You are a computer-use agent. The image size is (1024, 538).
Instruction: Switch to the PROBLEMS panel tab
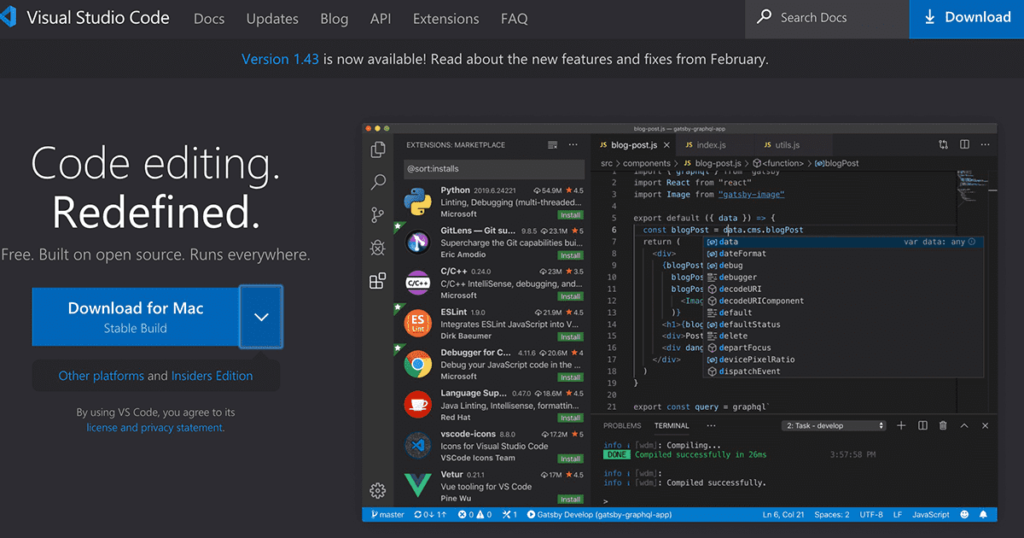pyautogui.click(x=622, y=426)
